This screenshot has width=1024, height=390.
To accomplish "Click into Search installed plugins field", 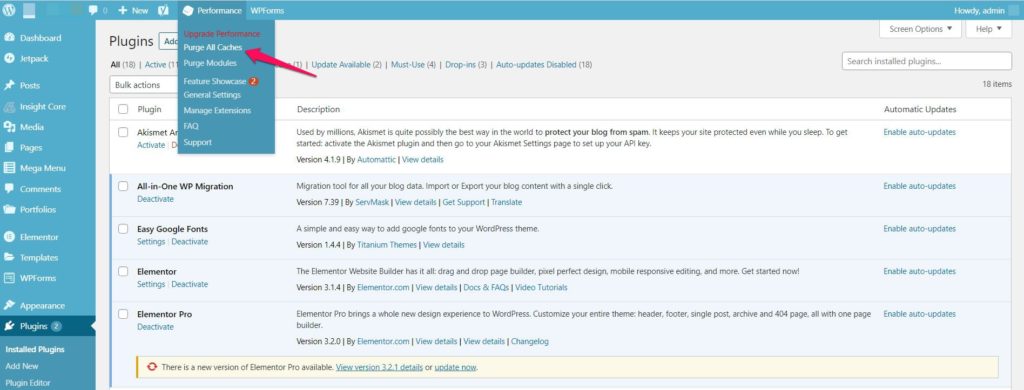I will (927, 61).
